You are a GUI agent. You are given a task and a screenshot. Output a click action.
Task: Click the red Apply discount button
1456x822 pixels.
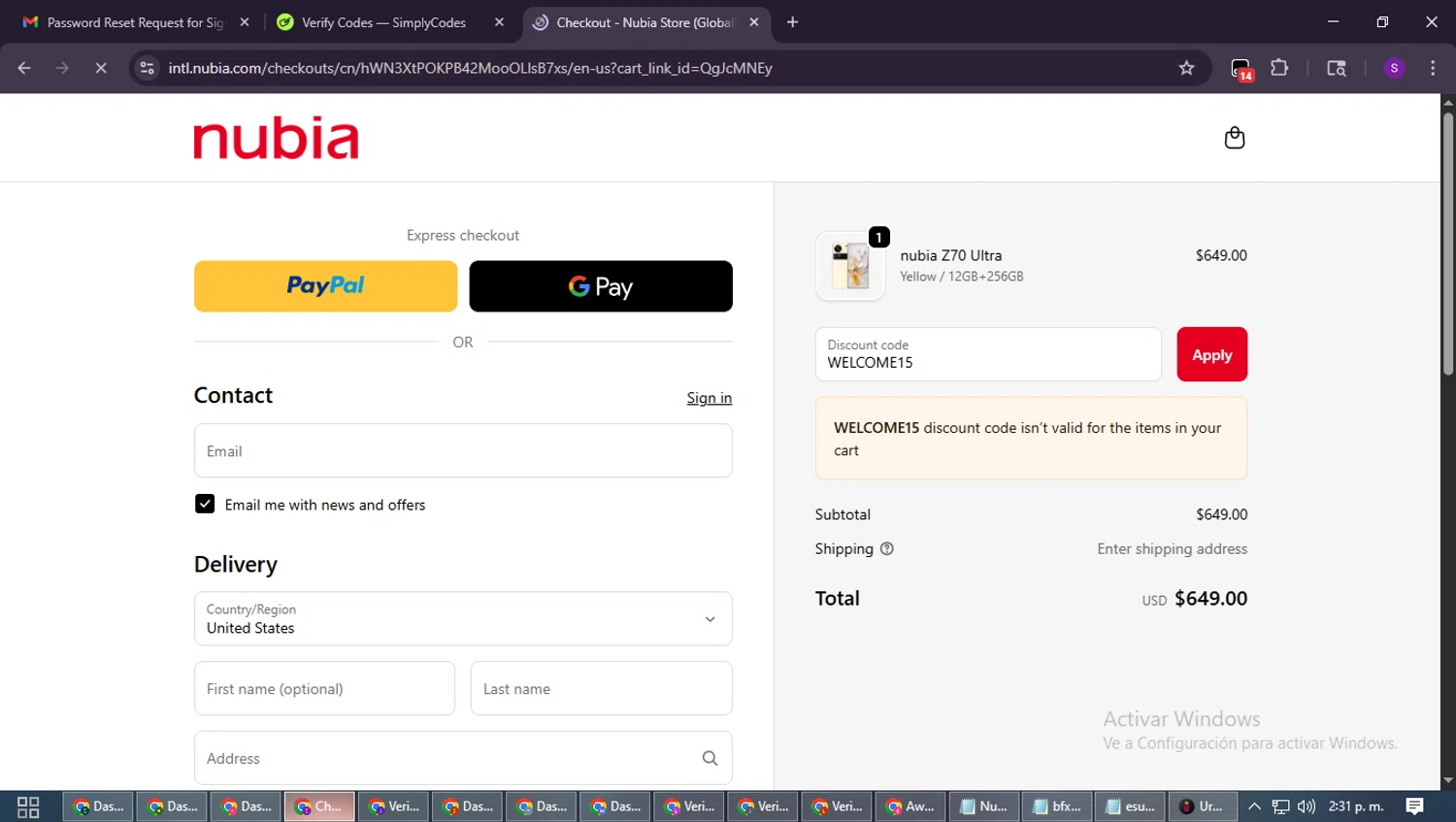[x=1211, y=354]
